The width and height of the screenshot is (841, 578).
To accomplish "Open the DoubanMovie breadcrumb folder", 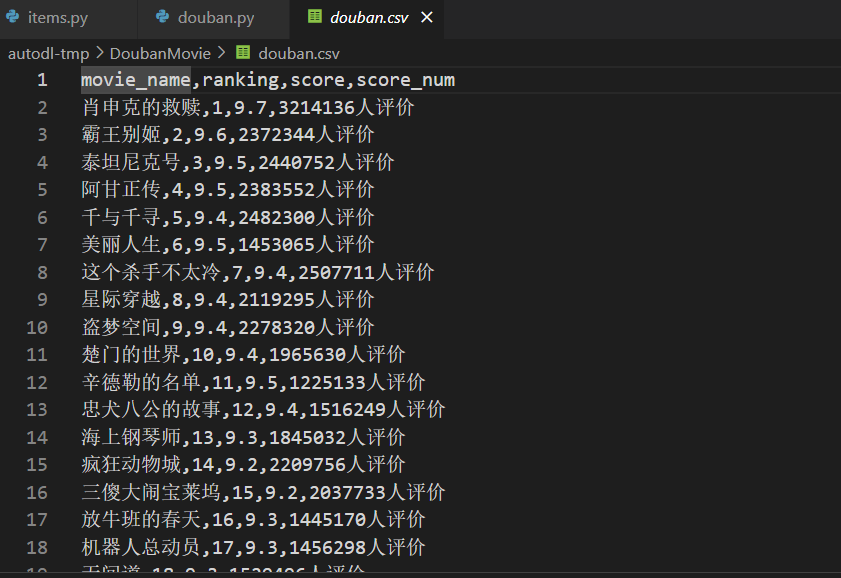I will pyautogui.click(x=160, y=54).
